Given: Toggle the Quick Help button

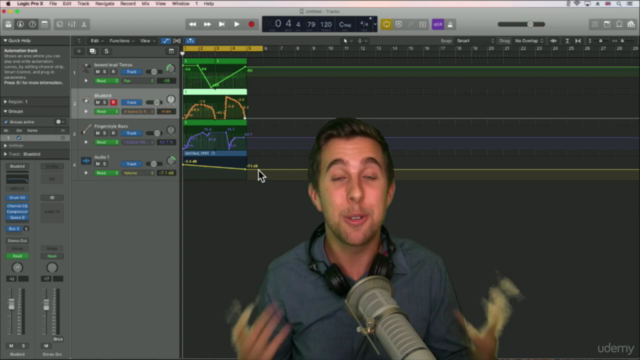Looking at the screenshot, I should [x=32, y=24].
